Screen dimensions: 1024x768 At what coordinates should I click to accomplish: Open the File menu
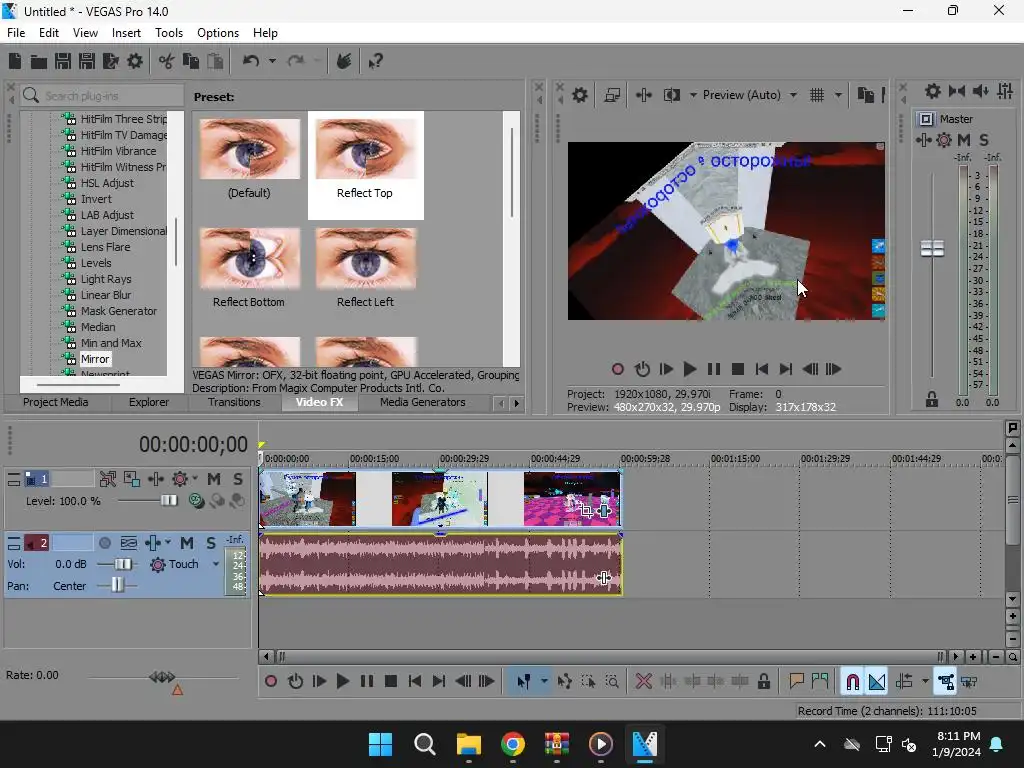(x=16, y=33)
